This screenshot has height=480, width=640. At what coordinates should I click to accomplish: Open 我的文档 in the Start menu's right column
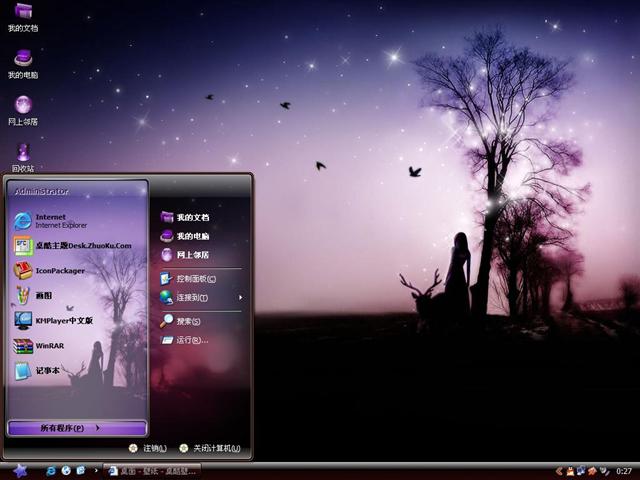[x=192, y=217]
